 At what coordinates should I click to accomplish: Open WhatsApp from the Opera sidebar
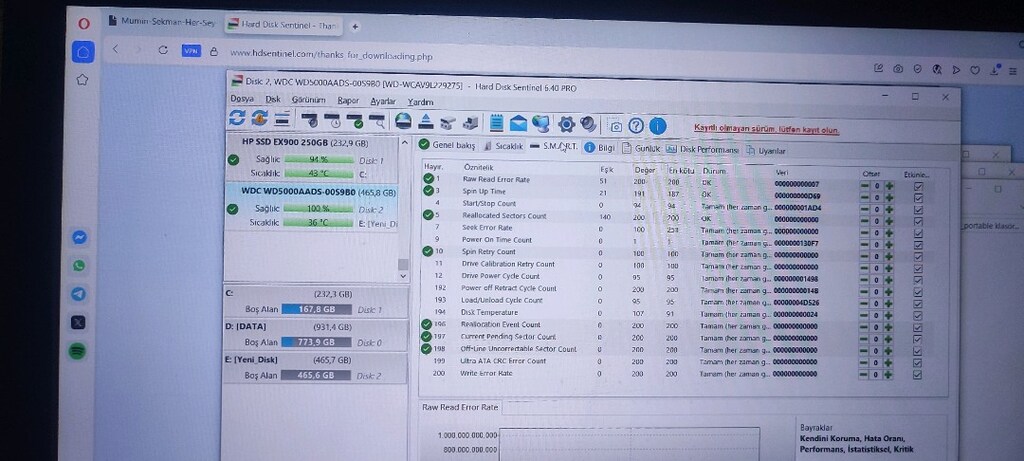(79, 266)
